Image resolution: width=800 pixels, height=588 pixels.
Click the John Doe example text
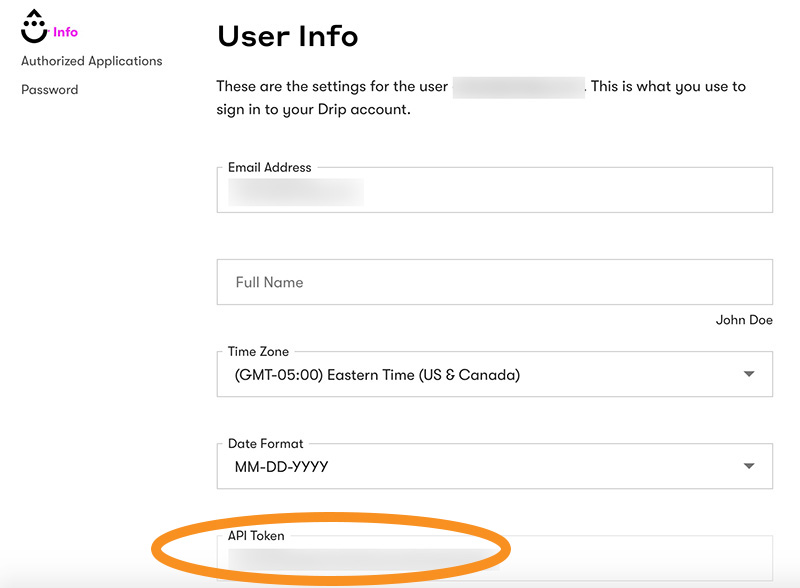744,320
